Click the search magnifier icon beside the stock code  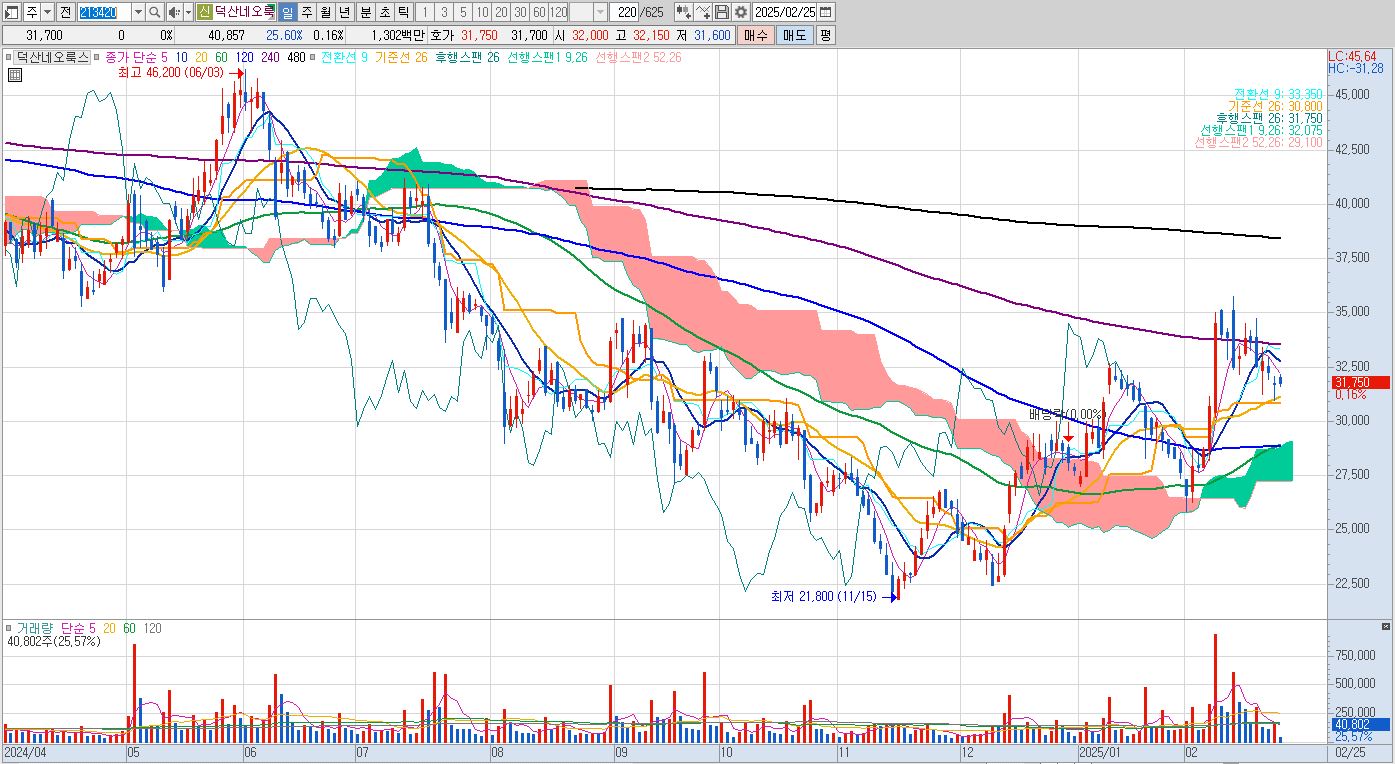[x=155, y=12]
